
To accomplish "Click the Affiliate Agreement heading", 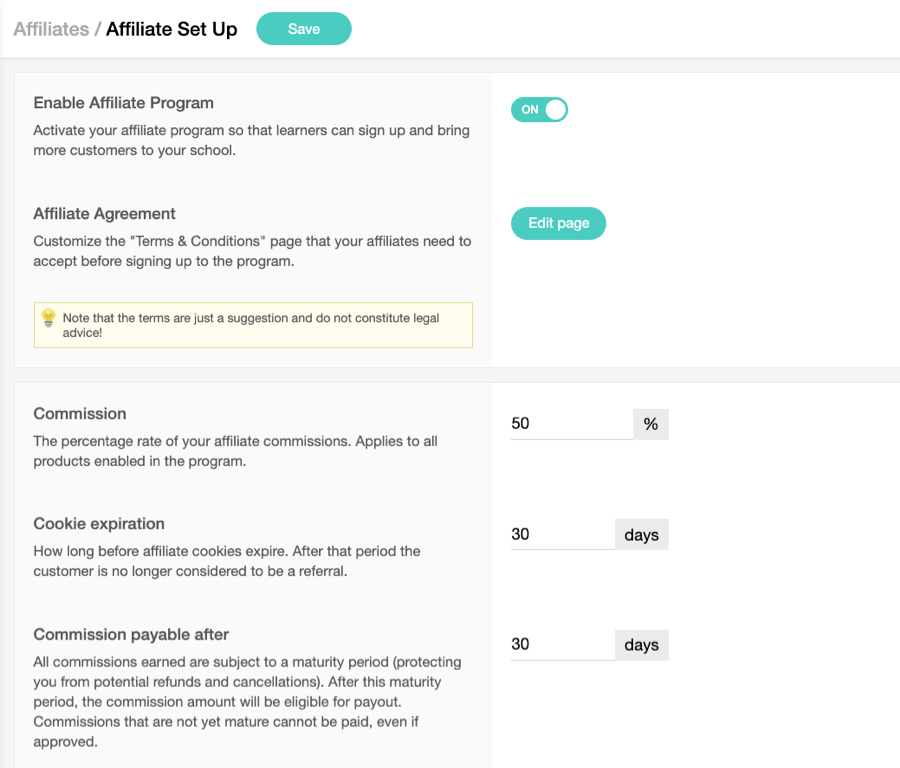I will point(104,214).
